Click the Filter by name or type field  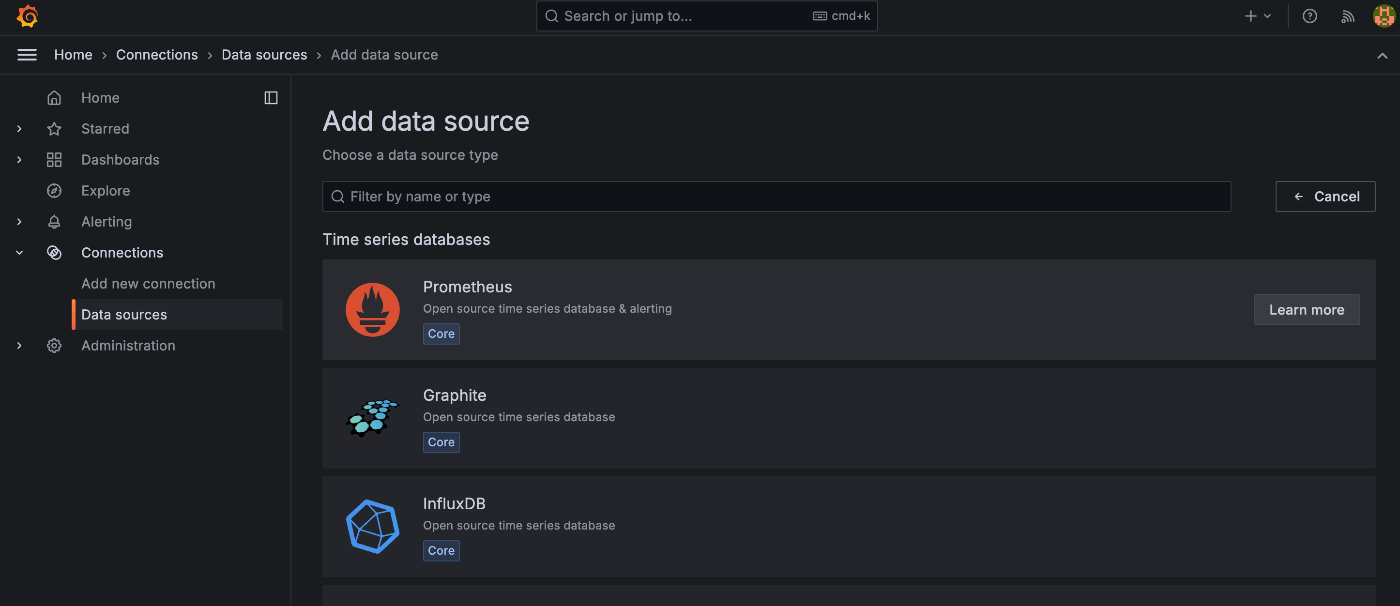pyautogui.click(x=776, y=197)
